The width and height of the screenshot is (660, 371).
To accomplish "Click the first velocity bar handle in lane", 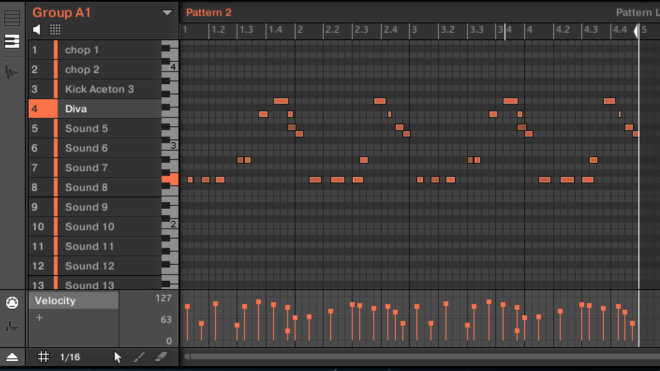I will click(187, 307).
